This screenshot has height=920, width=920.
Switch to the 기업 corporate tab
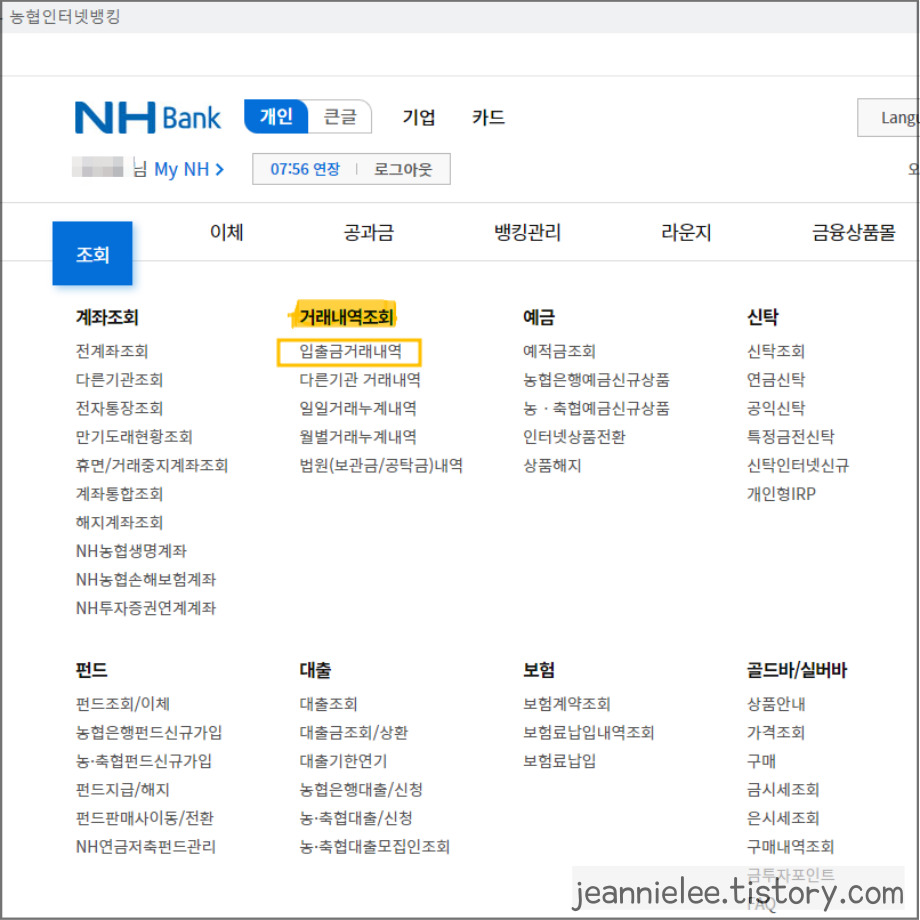click(419, 116)
